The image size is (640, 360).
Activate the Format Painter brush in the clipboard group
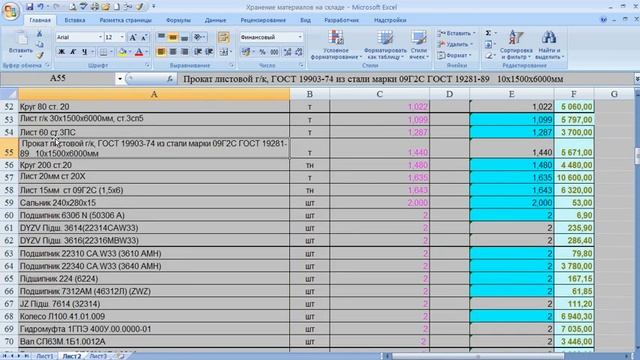[x=40, y=55]
